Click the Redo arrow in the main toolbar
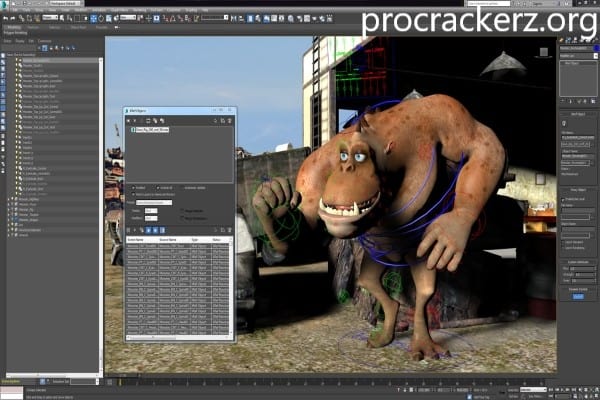 pyautogui.click(x=13, y=18)
